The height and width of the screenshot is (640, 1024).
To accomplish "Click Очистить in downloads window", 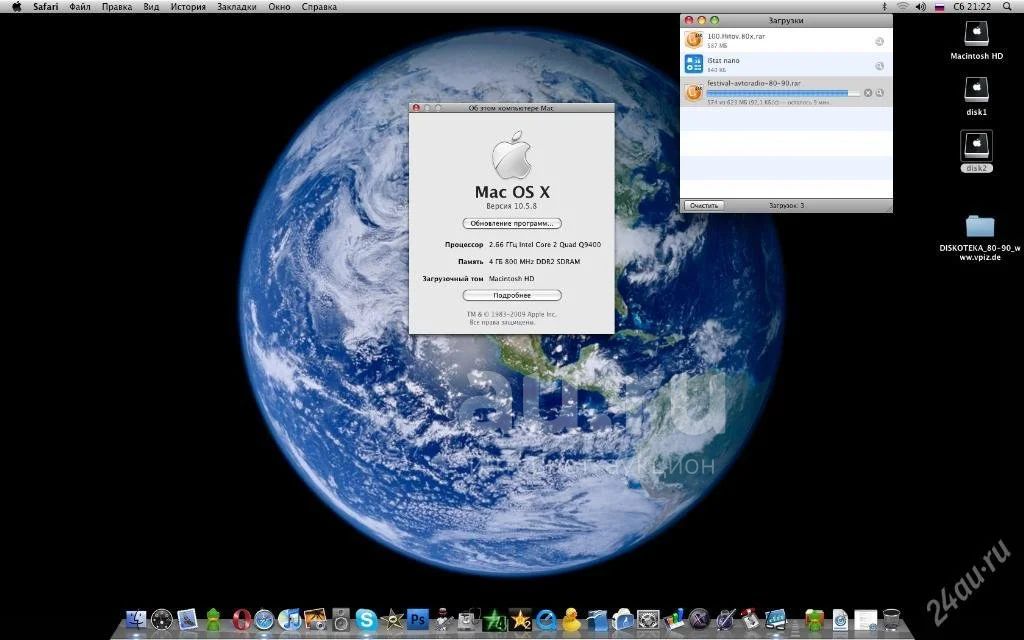I will tap(704, 205).
